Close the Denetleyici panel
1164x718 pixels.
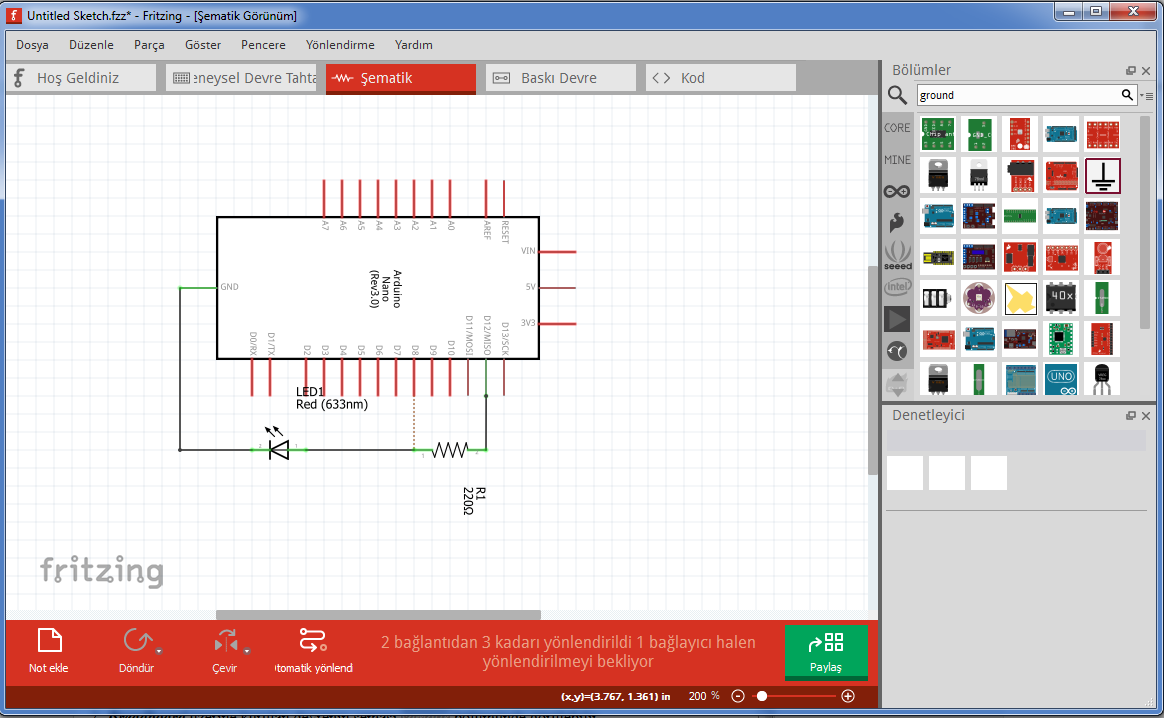(x=1146, y=416)
